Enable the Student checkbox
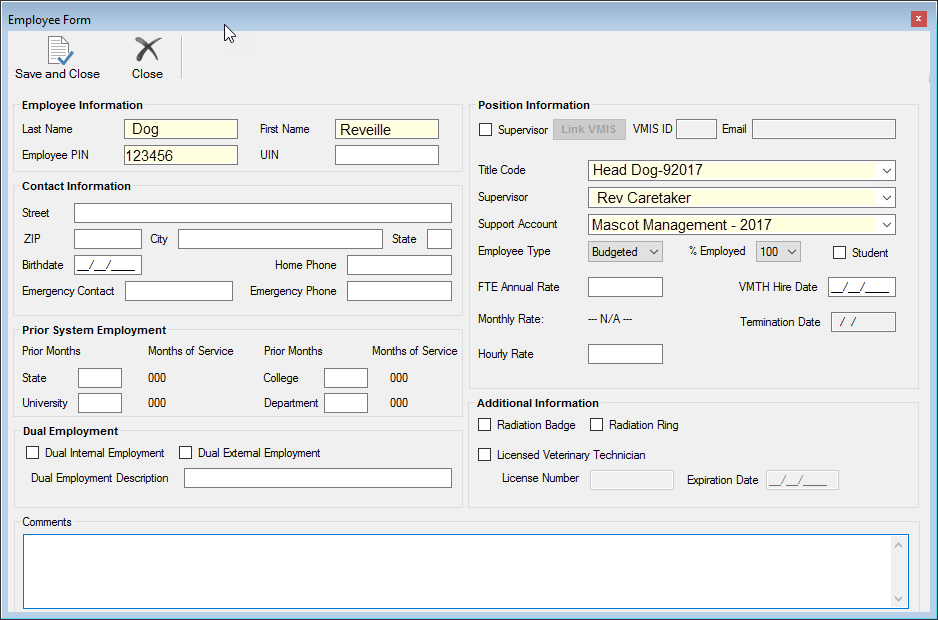This screenshot has height=620, width=938. point(839,253)
